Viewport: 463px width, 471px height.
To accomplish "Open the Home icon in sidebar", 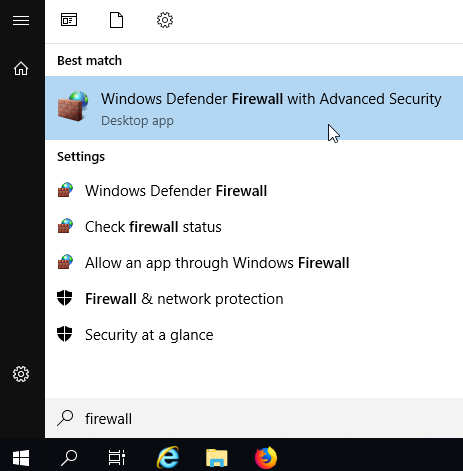I will [21, 68].
